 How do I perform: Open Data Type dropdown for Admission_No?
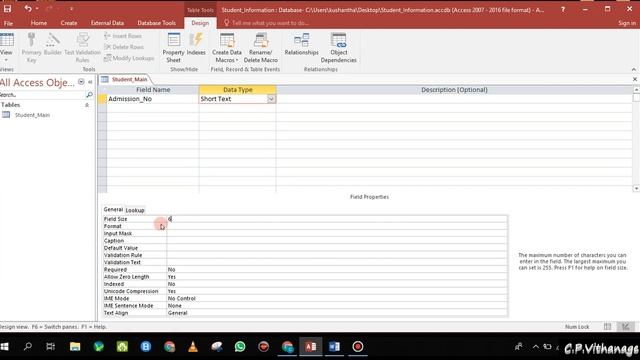point(271,99)
